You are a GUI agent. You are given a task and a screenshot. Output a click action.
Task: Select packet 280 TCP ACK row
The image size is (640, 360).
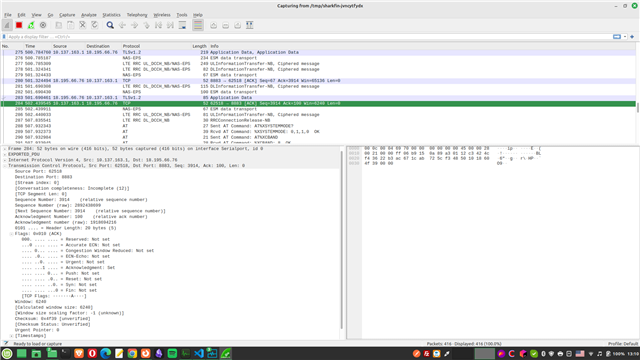click(x=318, y=81)
